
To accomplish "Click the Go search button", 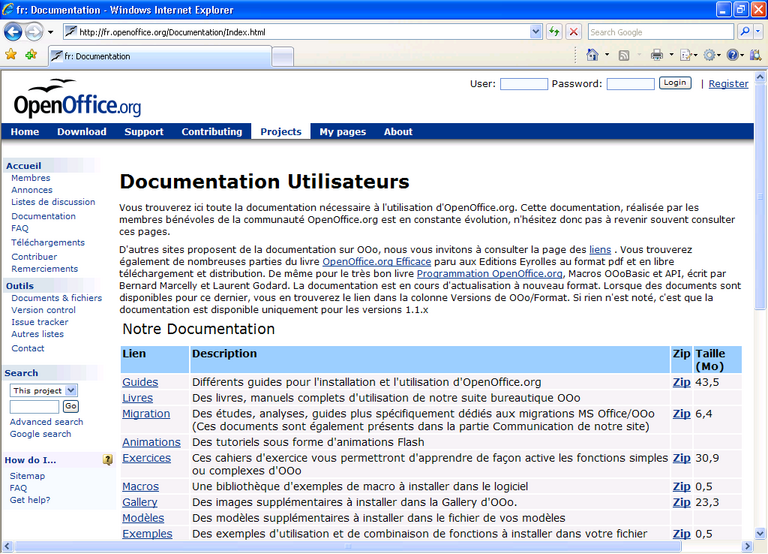I will pyautogui.click(x=71, y=406).
